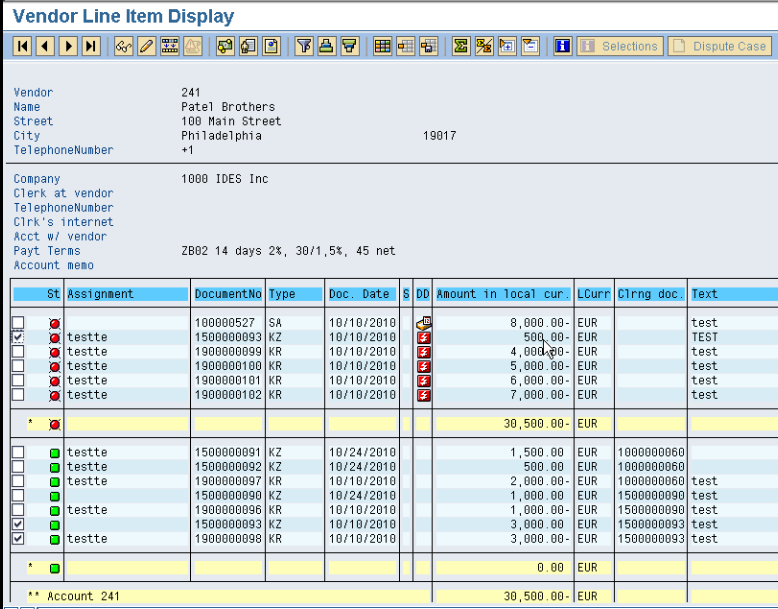778x609 pixels.
Task: Go to first item with the first-page arrow
Action: (x=22, y=46)
